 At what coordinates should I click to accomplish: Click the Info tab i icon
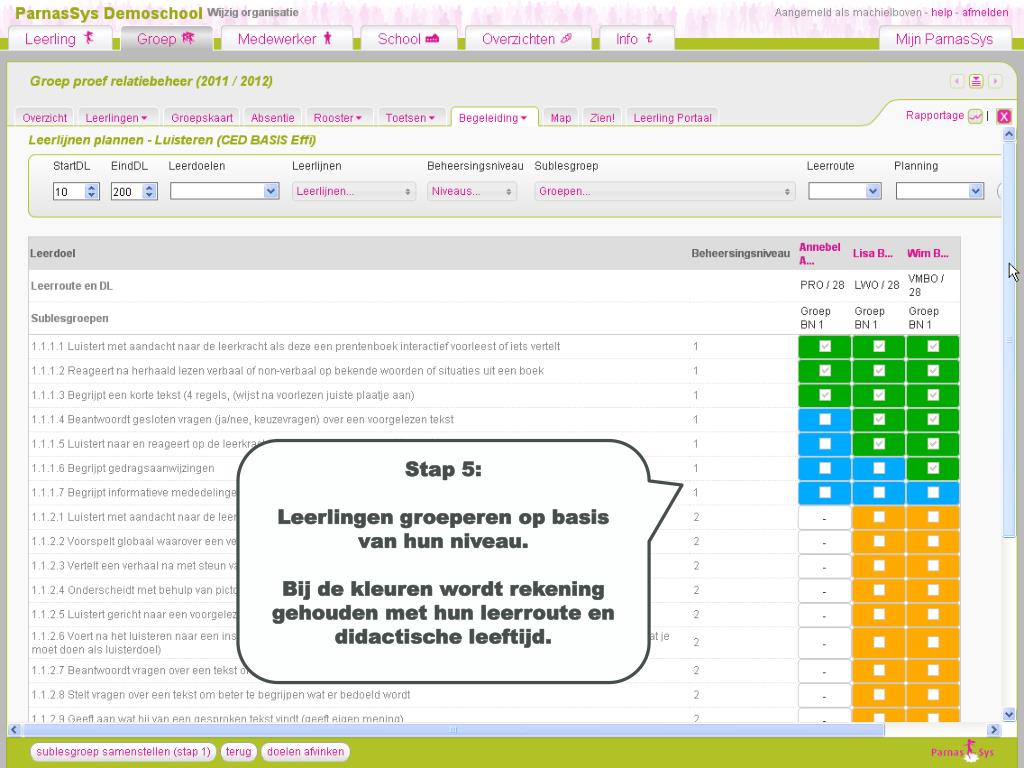(649, 39)
